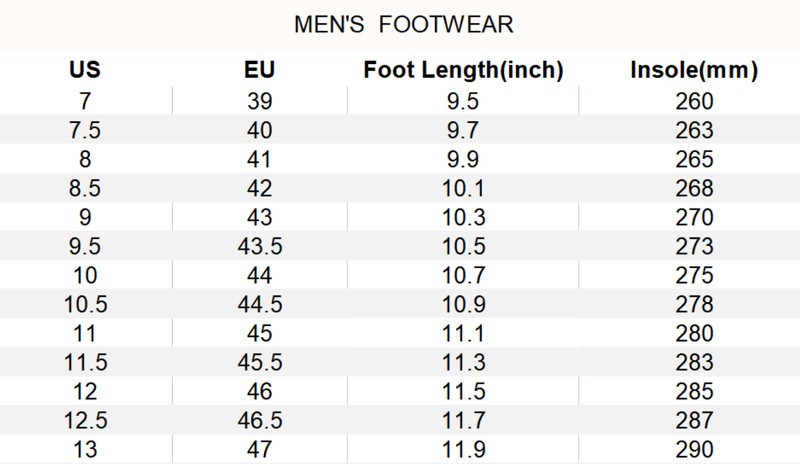
Task: Select insole value 290
Action: 694,449
